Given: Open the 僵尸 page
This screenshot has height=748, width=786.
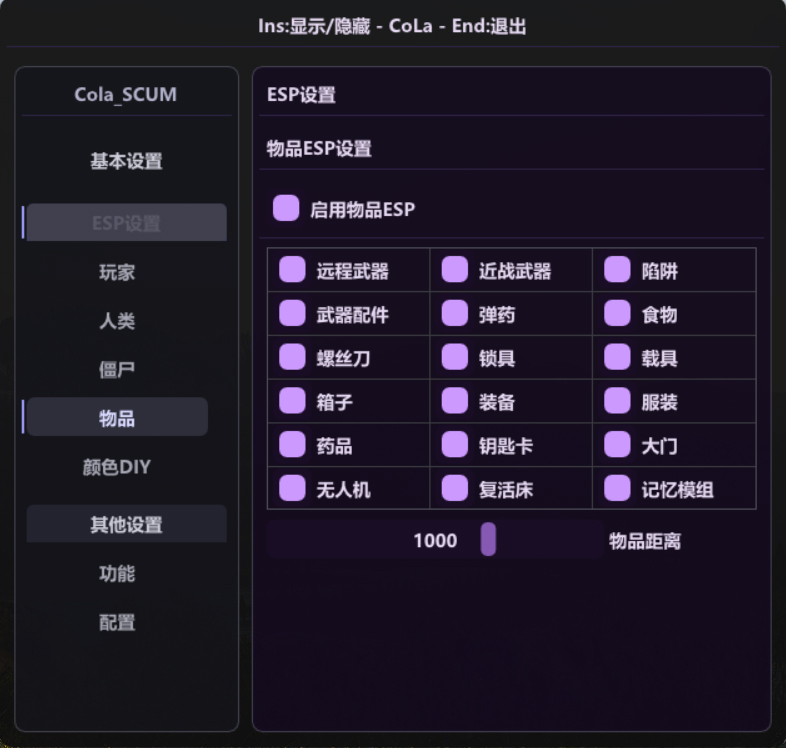Looking at the screenshot, I should tap(117, 369).
